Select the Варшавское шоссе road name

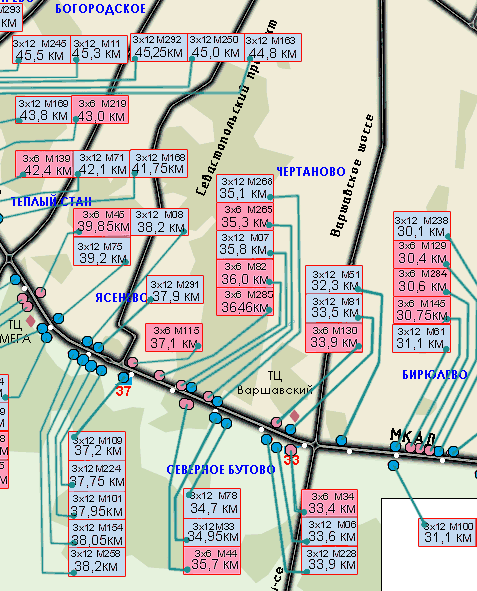tap(352, 176)
